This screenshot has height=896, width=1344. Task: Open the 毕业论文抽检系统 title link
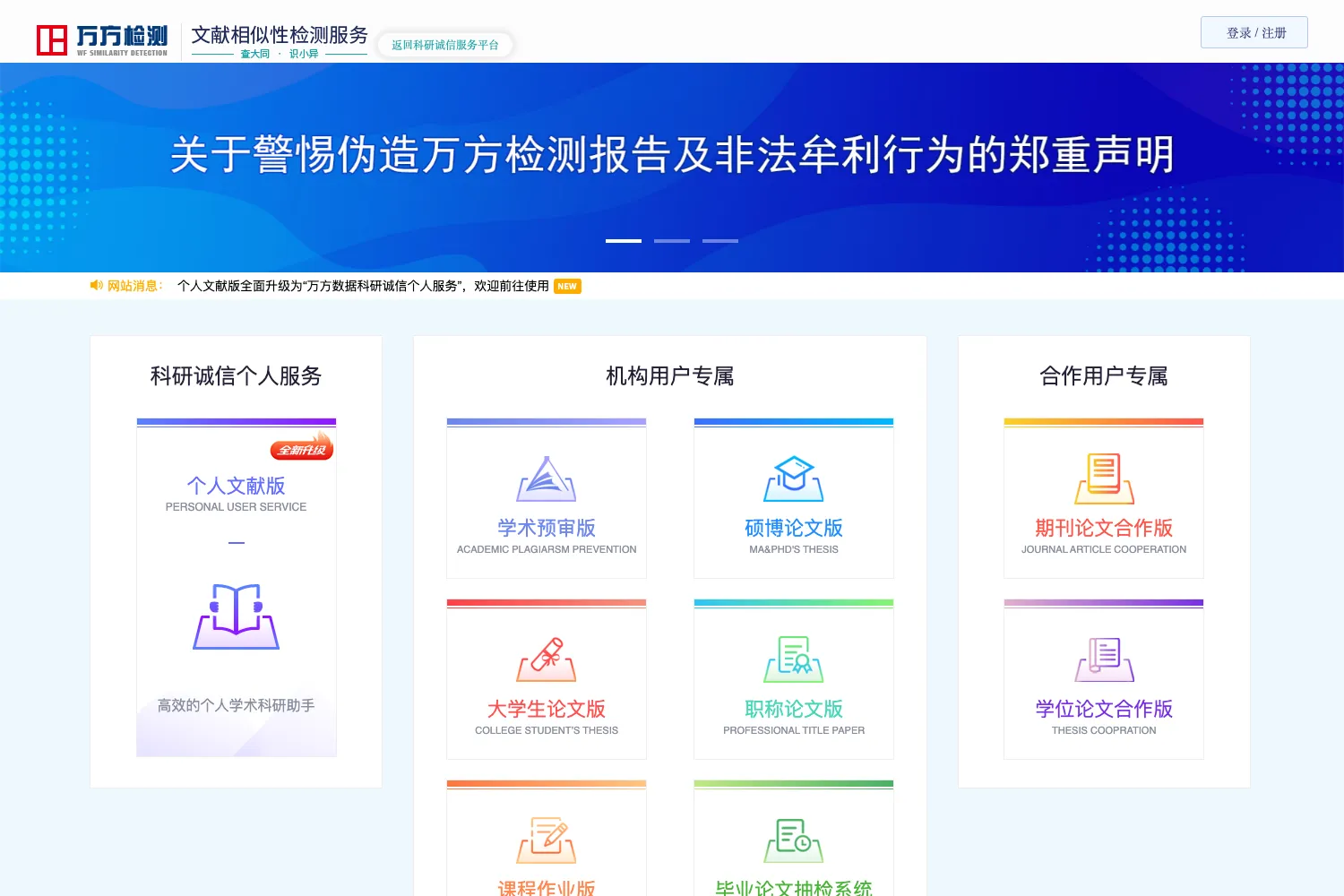tap(794, 887)
